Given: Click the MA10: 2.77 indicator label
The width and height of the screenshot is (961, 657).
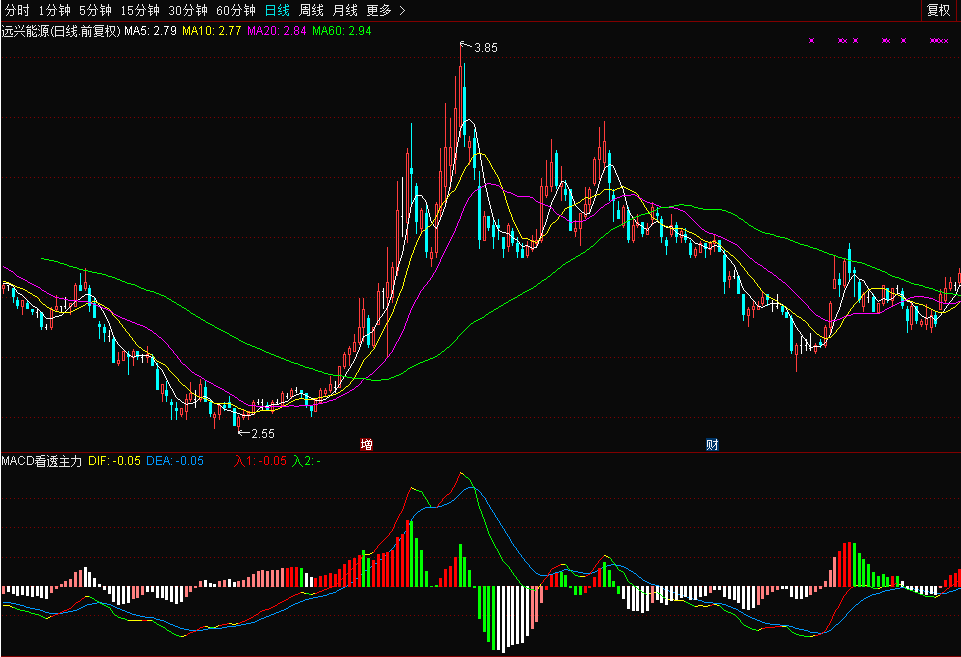Looking at the screenshot, I should pyautogui.click(x=211, y=31).
